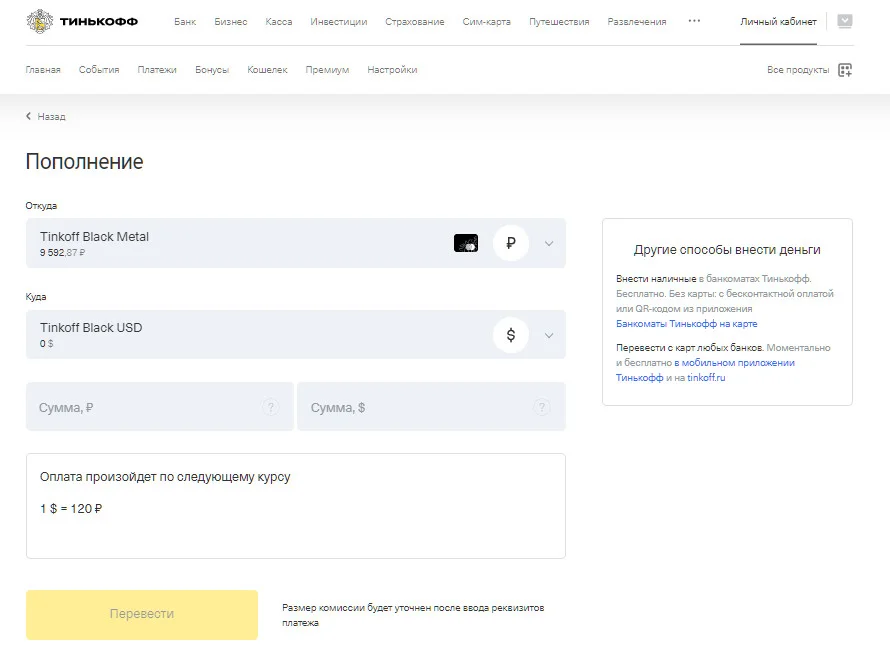
Task: Open the Инвестиции section
Action: click(x=339, y=22)
